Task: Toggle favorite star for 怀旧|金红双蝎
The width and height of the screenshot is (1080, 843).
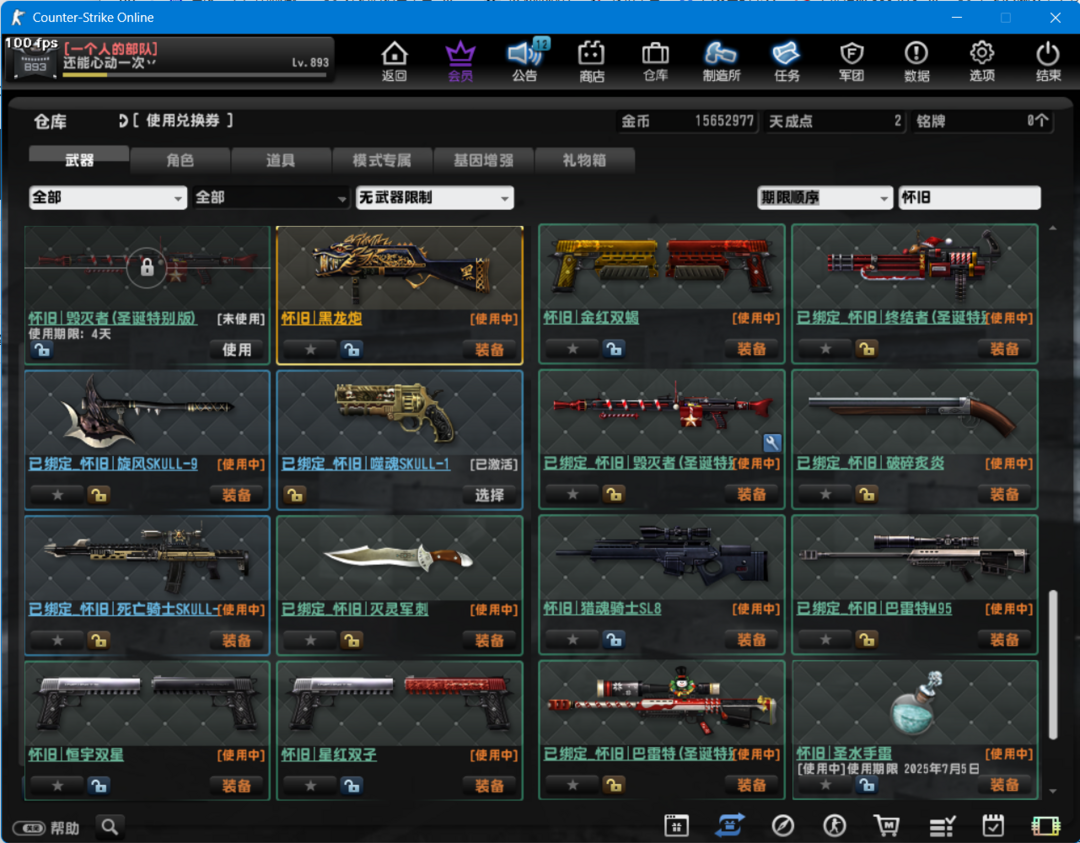Action: point(572,348)
